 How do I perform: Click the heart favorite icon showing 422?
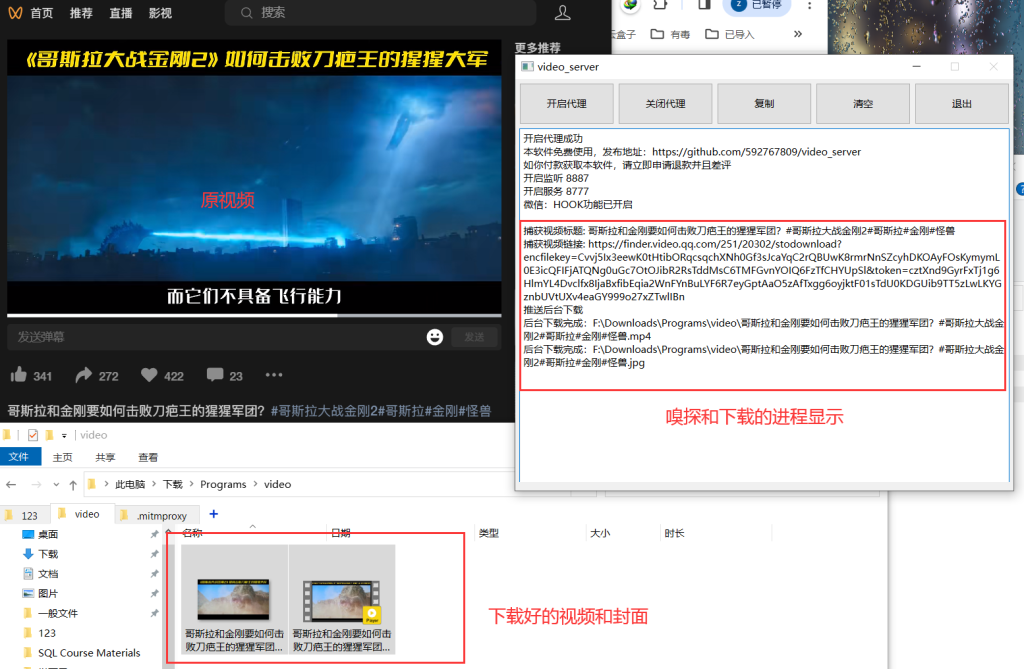point(147,375)
